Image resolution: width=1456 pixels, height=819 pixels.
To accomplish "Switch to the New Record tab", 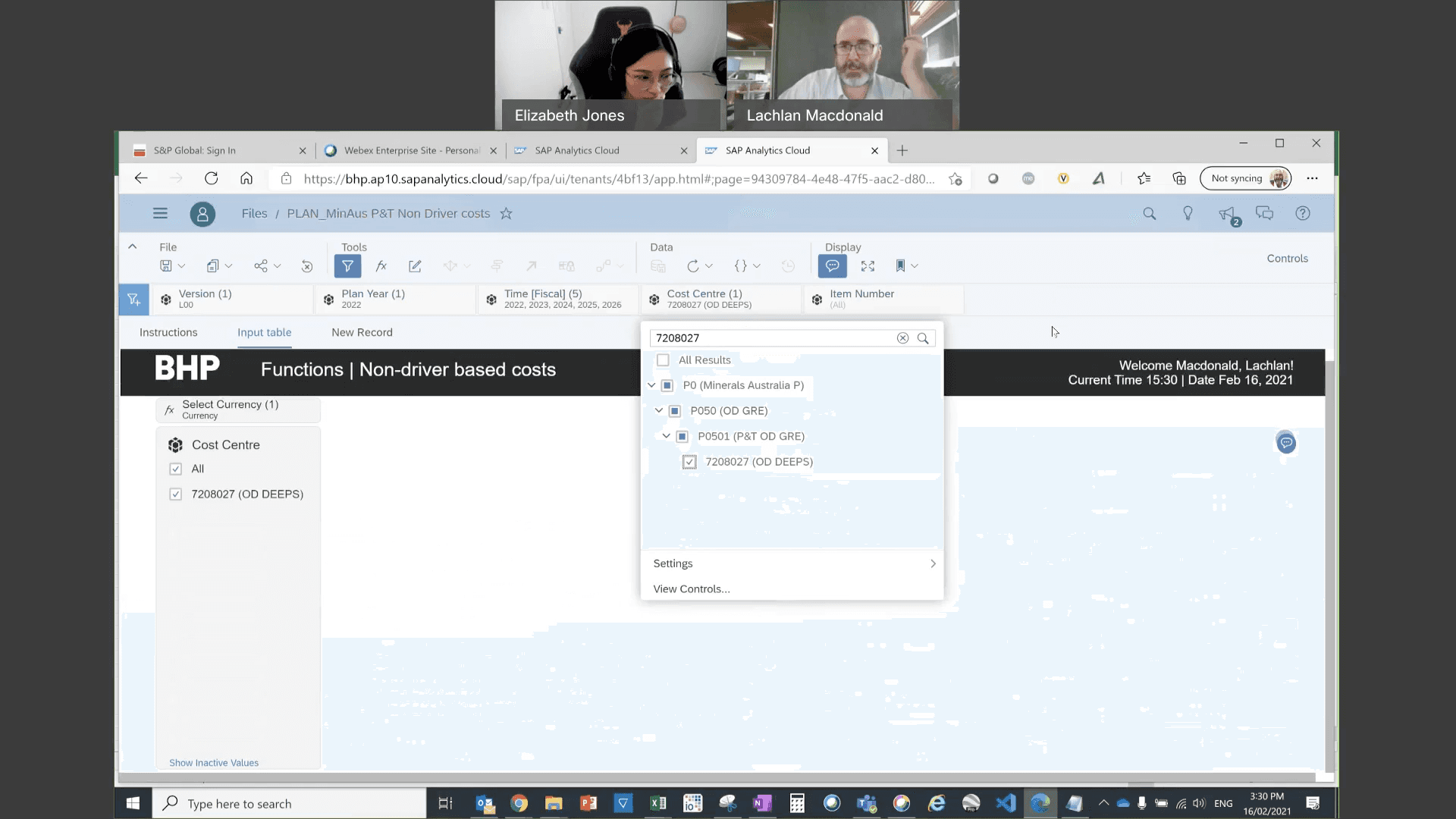I will pyautogui.click(x=362, y=332).
